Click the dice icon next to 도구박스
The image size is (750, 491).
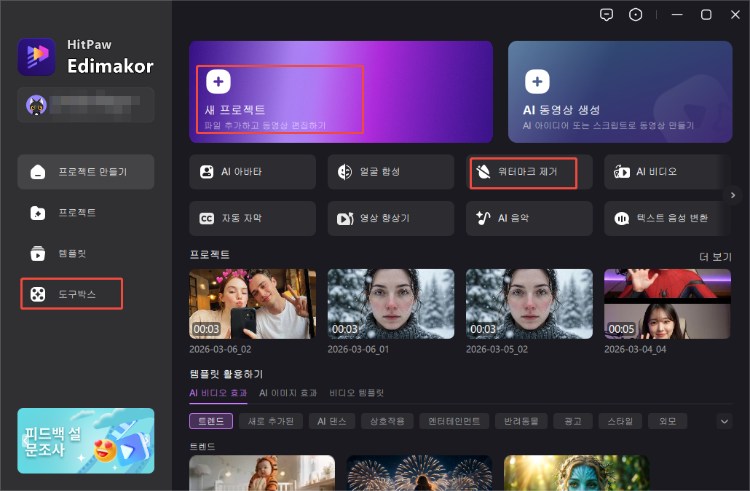(x=38, y=294)
